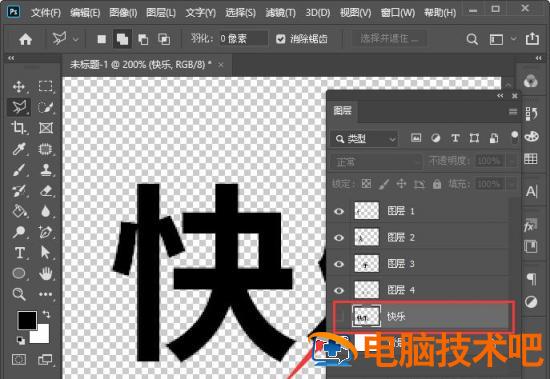
Task: Select the Hand tool
Action: (x=46, y=273)
